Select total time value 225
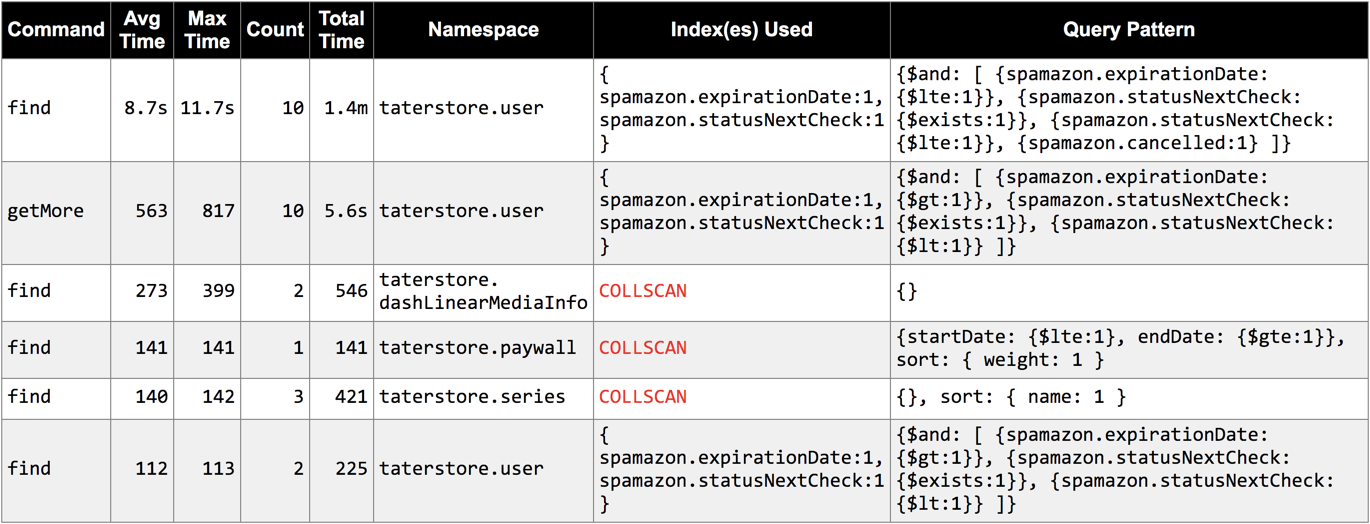The width and height of the screenshot is (1370, 524). (350, 469)
